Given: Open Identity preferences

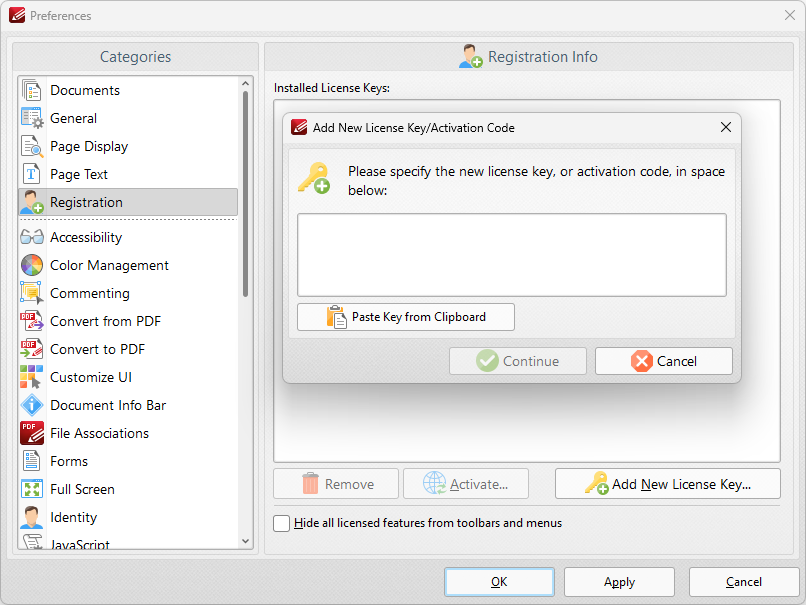Looking at the screenshot, I should pyautogui.click(x=128, y=517).
